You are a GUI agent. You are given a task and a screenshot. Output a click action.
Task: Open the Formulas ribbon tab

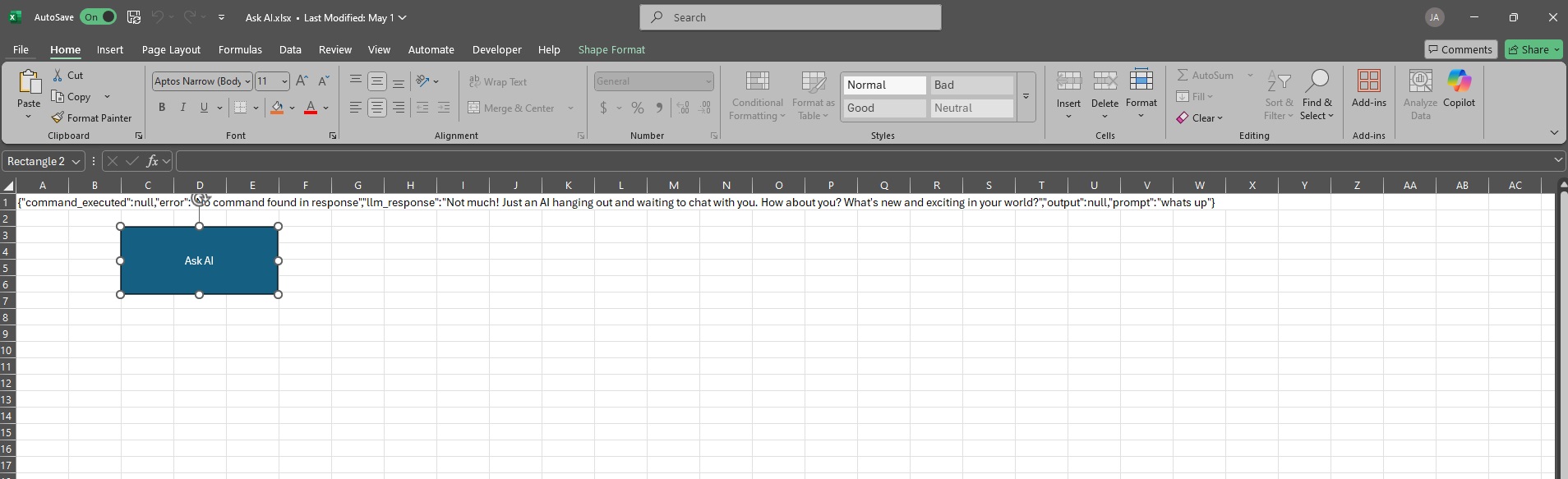click(240, 50)
